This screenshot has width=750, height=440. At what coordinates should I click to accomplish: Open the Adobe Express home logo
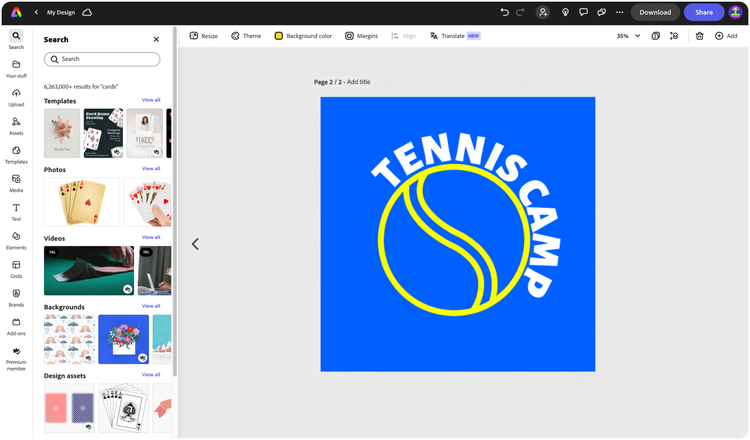pos(16,12)
